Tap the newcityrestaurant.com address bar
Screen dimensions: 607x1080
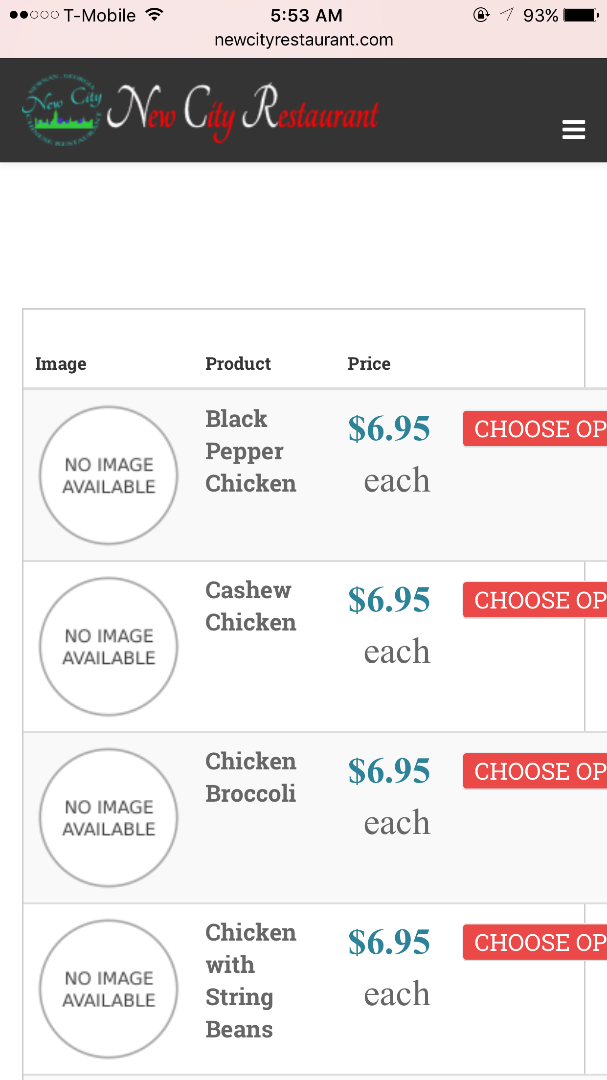303,40
